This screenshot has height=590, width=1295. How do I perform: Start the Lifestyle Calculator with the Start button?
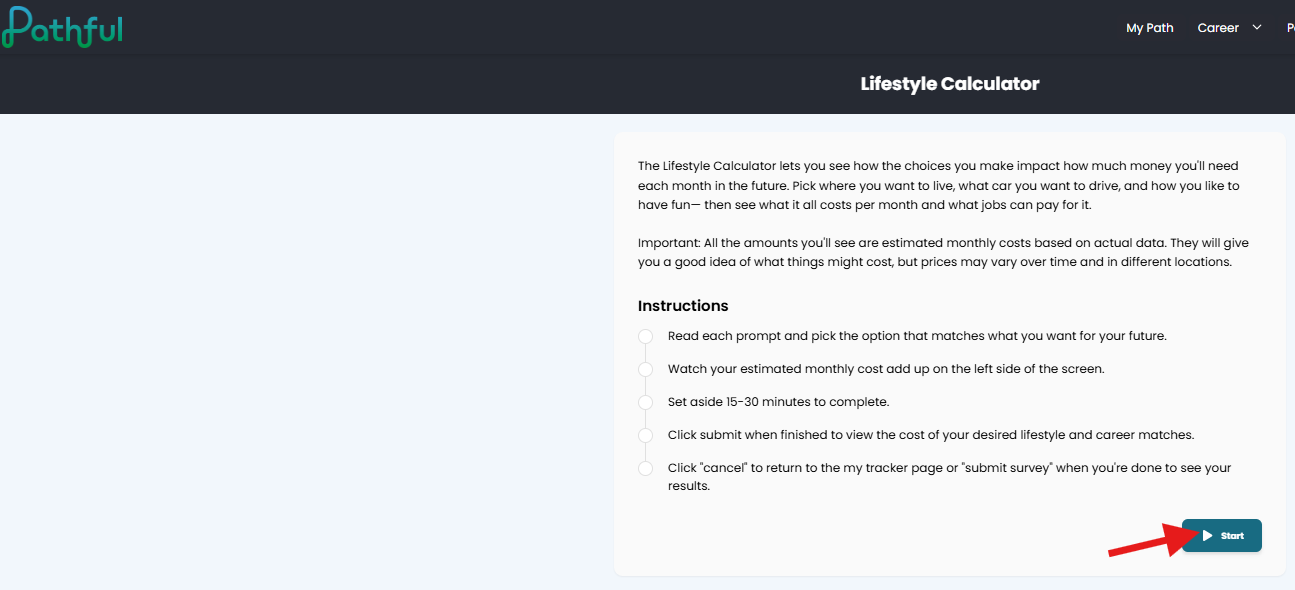(1222, 536)
